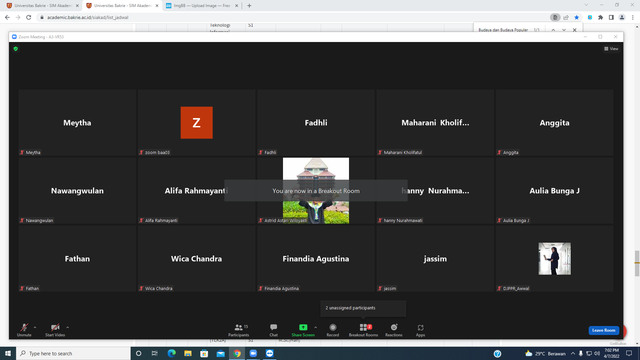Click Leave Room button

[x=603, y=330]
